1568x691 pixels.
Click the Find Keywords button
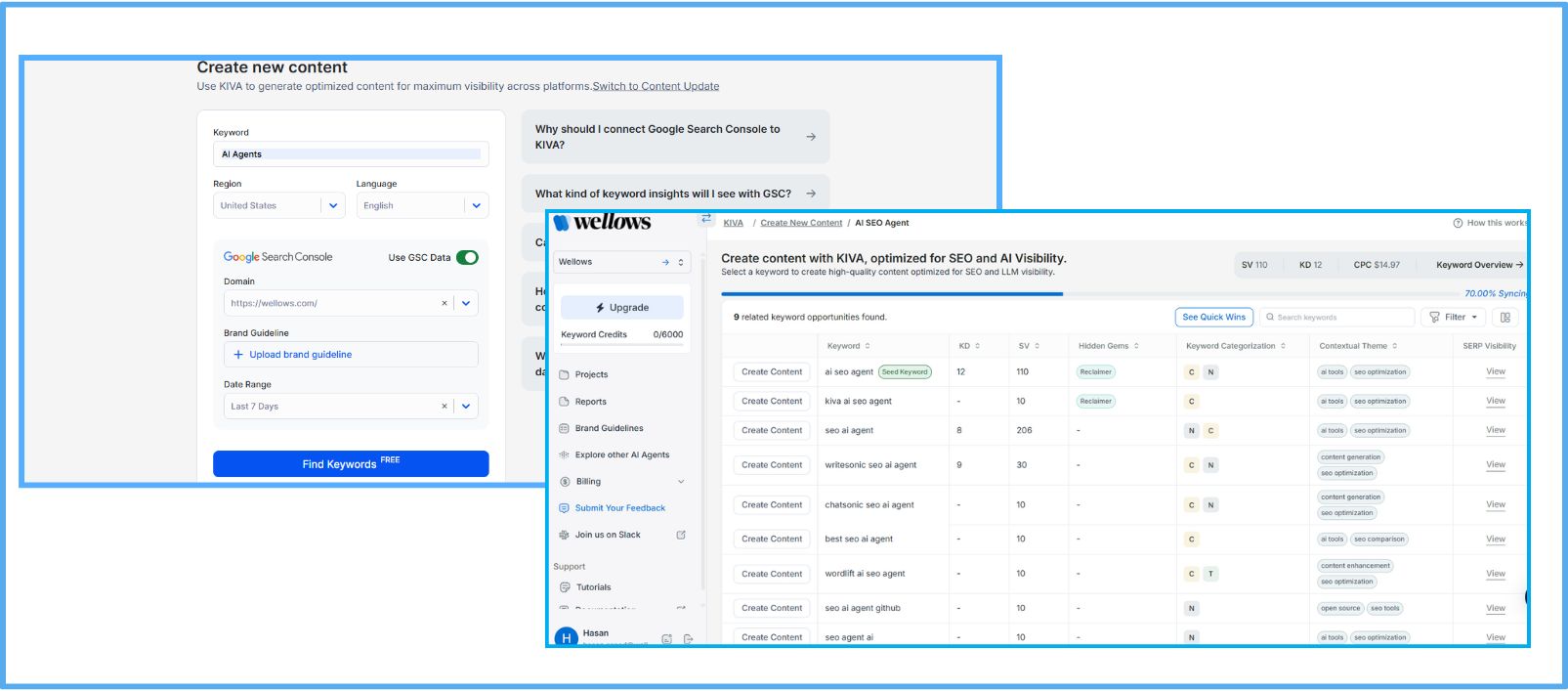click(351, 464)
